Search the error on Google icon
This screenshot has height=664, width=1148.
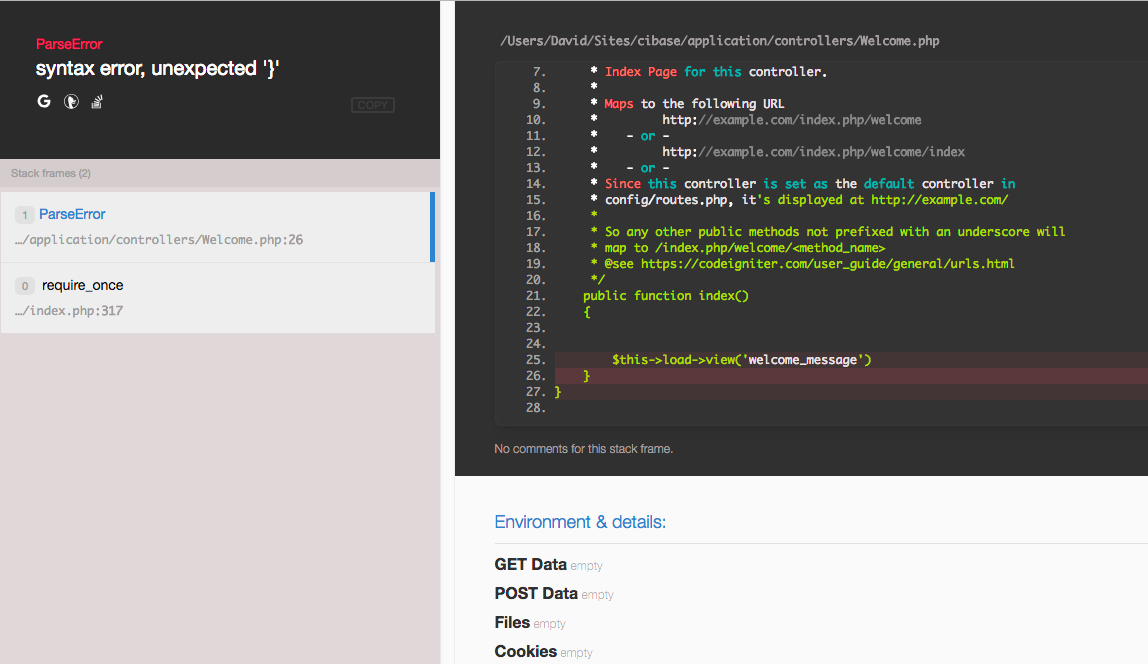point(44,102)
